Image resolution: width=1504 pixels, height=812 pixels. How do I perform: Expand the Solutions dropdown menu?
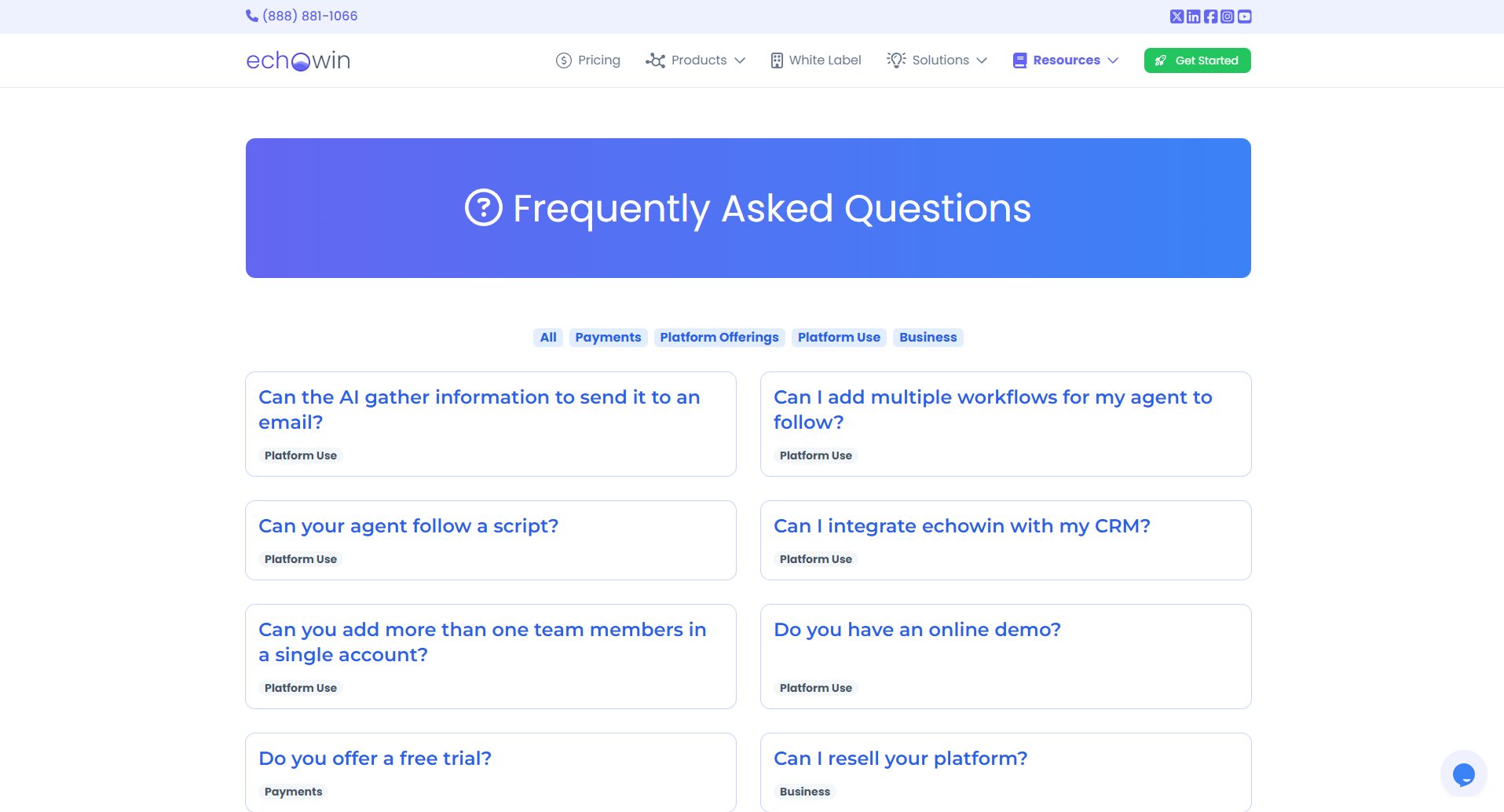pos(937,60)
